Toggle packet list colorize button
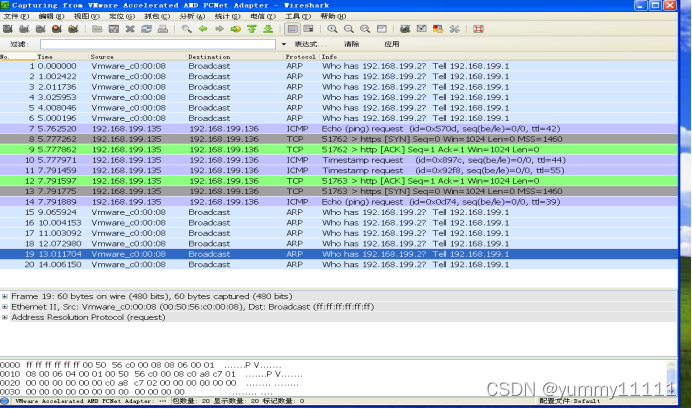Viewport: 692px width, 409px height. [x=293, y=30]
